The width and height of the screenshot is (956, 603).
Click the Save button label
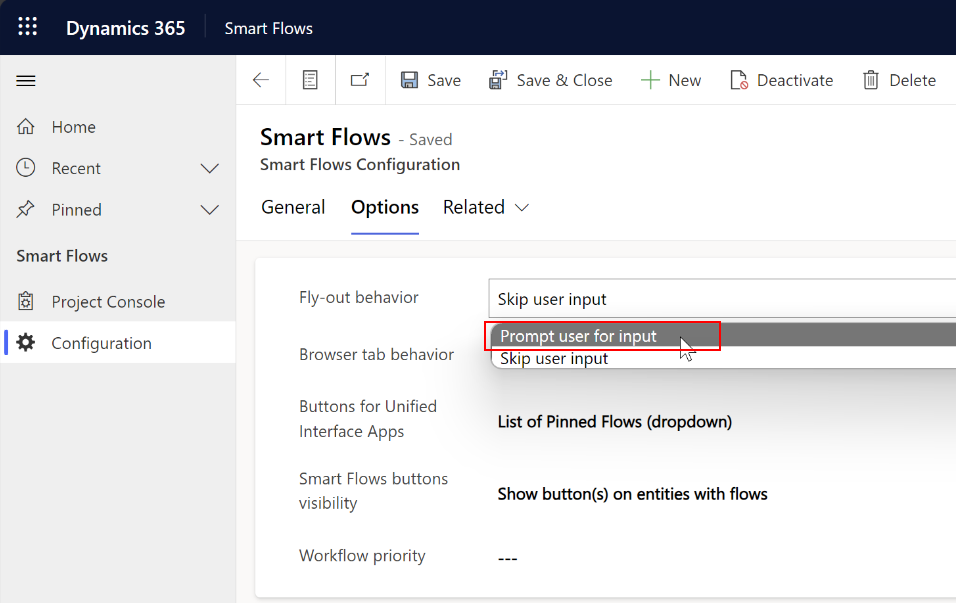(x=444, y=80)
